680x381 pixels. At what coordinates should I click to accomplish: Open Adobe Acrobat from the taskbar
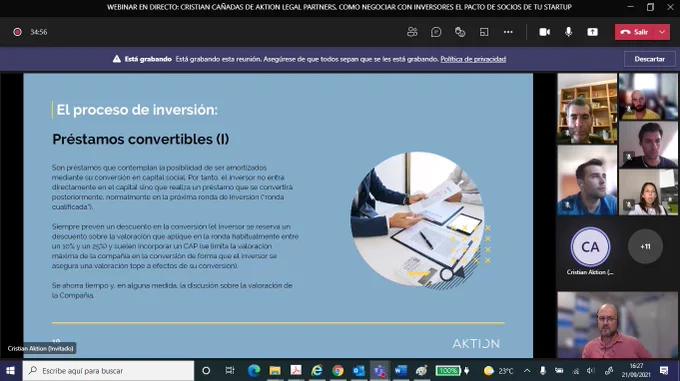[x=296, y=371]
